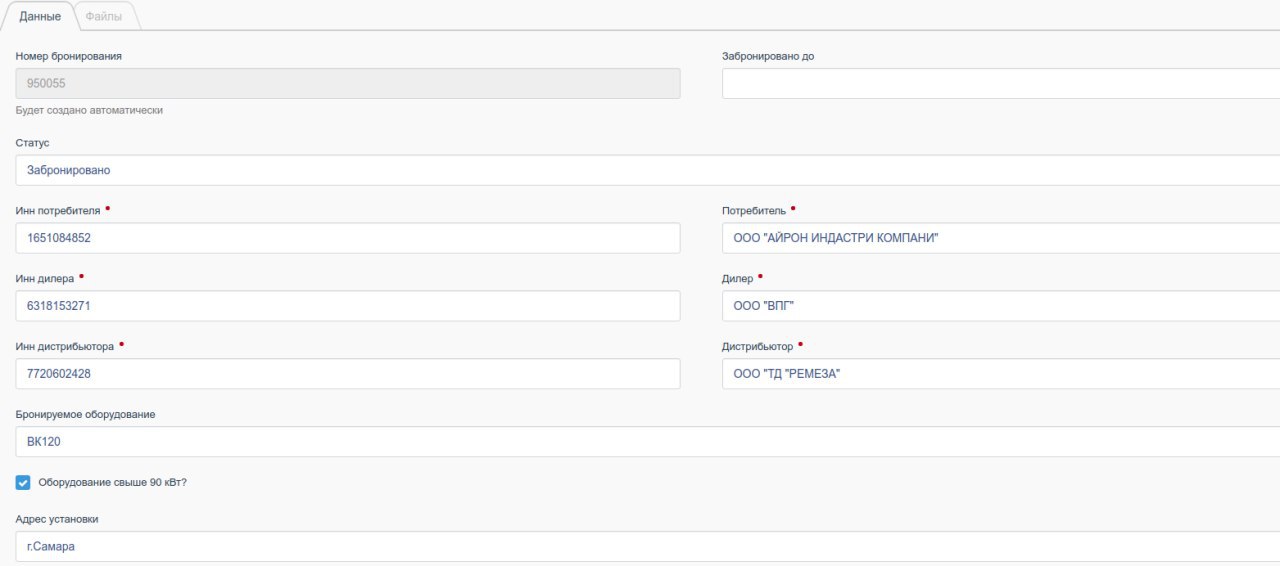Edit the Дистрибьютор field ООО ТД РЕМЕЗА

pyautogui.click(x=1001, y=374)
